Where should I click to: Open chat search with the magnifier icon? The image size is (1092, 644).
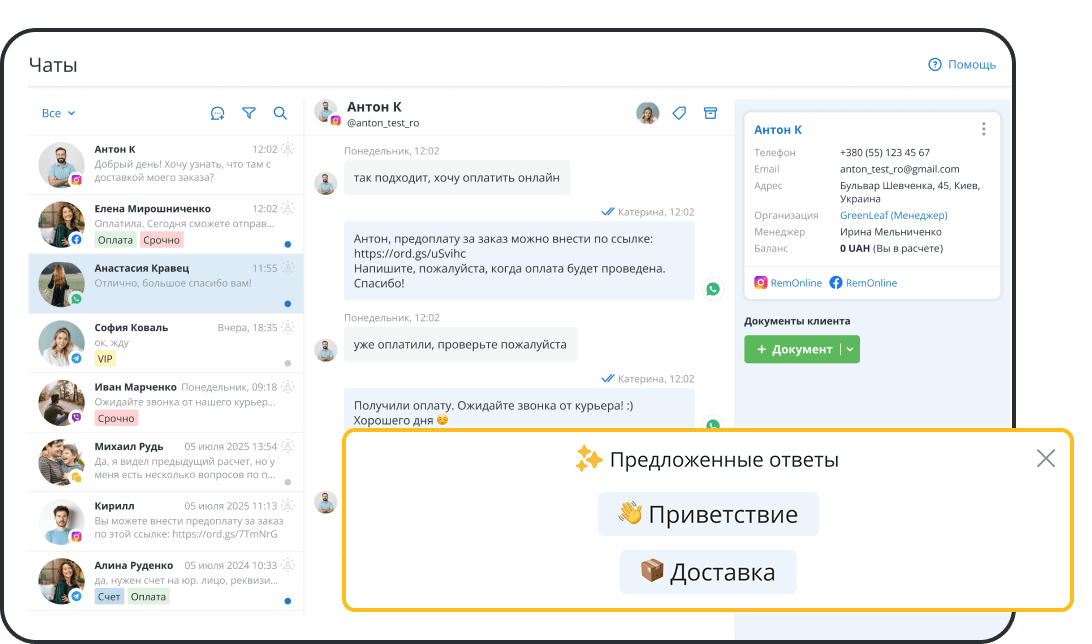(280, 113)
